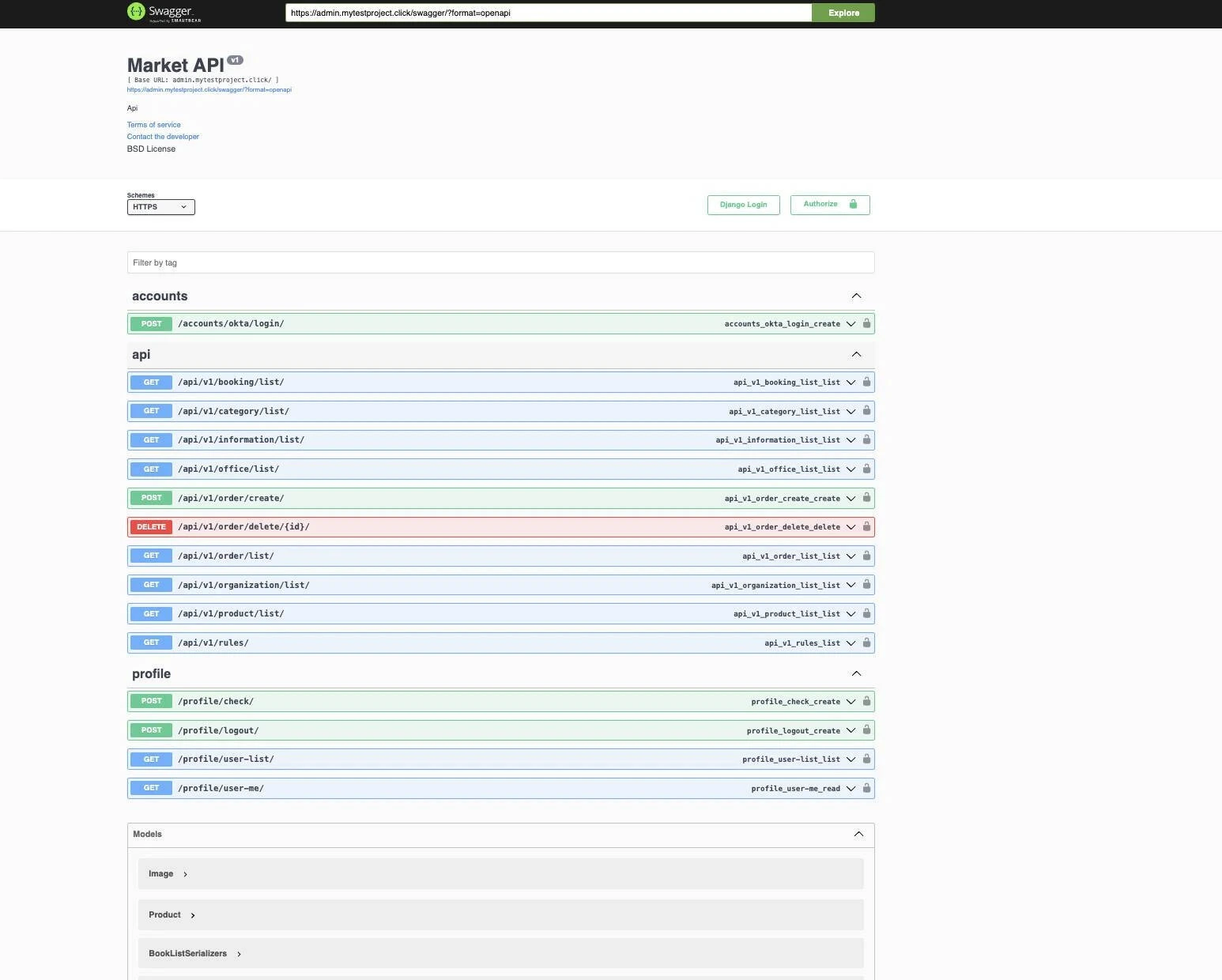Expand chevron on api_v1_booking_list_list operation
This screenshot has height=980, width=1222.
click(x=850, y=383)
